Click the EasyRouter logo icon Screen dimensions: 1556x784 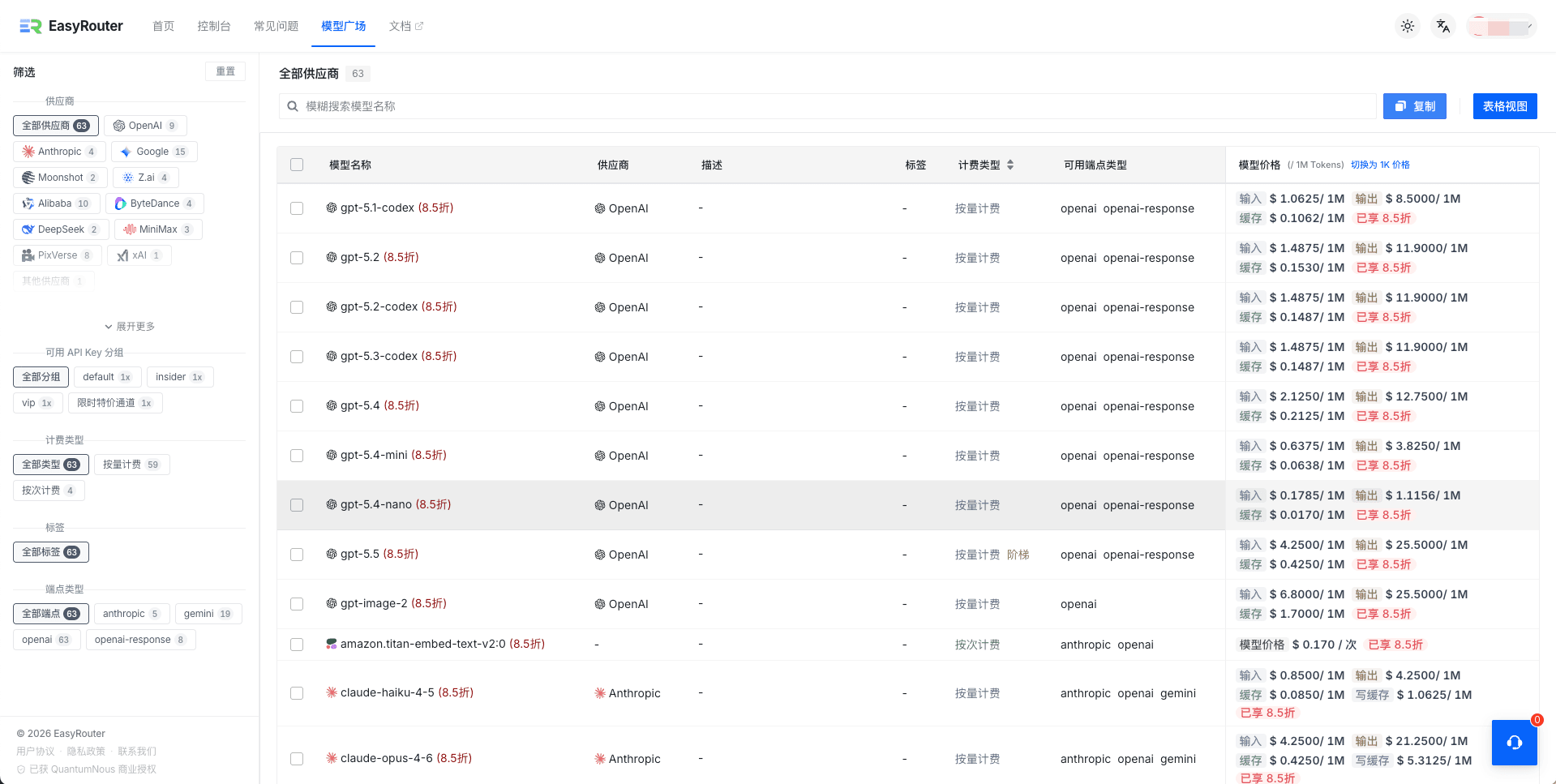click(31, 26)
